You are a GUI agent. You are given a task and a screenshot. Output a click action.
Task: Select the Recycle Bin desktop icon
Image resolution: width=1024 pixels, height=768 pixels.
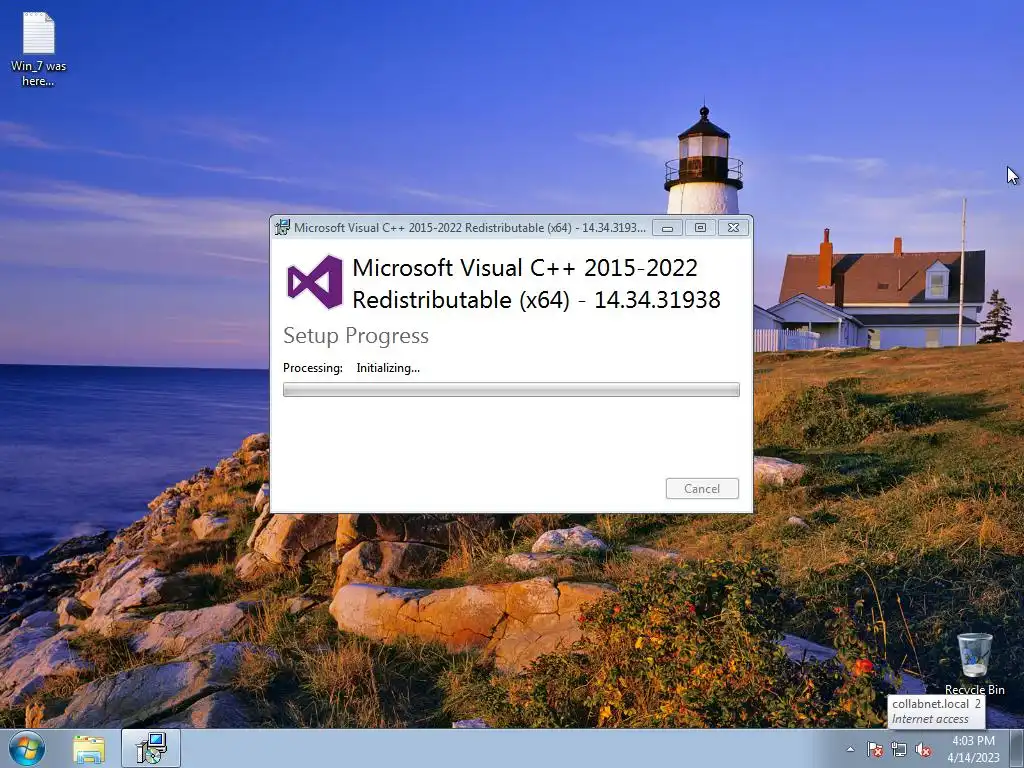(x=974, y=664)
